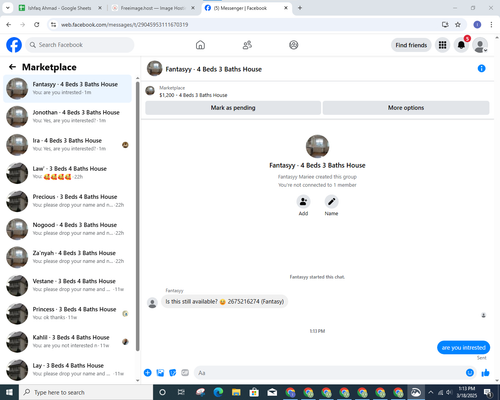500x400 pixels.
Task: Open Za'nyah - 4 Beds 3 Baths House chat
Action: pos(67,257)
